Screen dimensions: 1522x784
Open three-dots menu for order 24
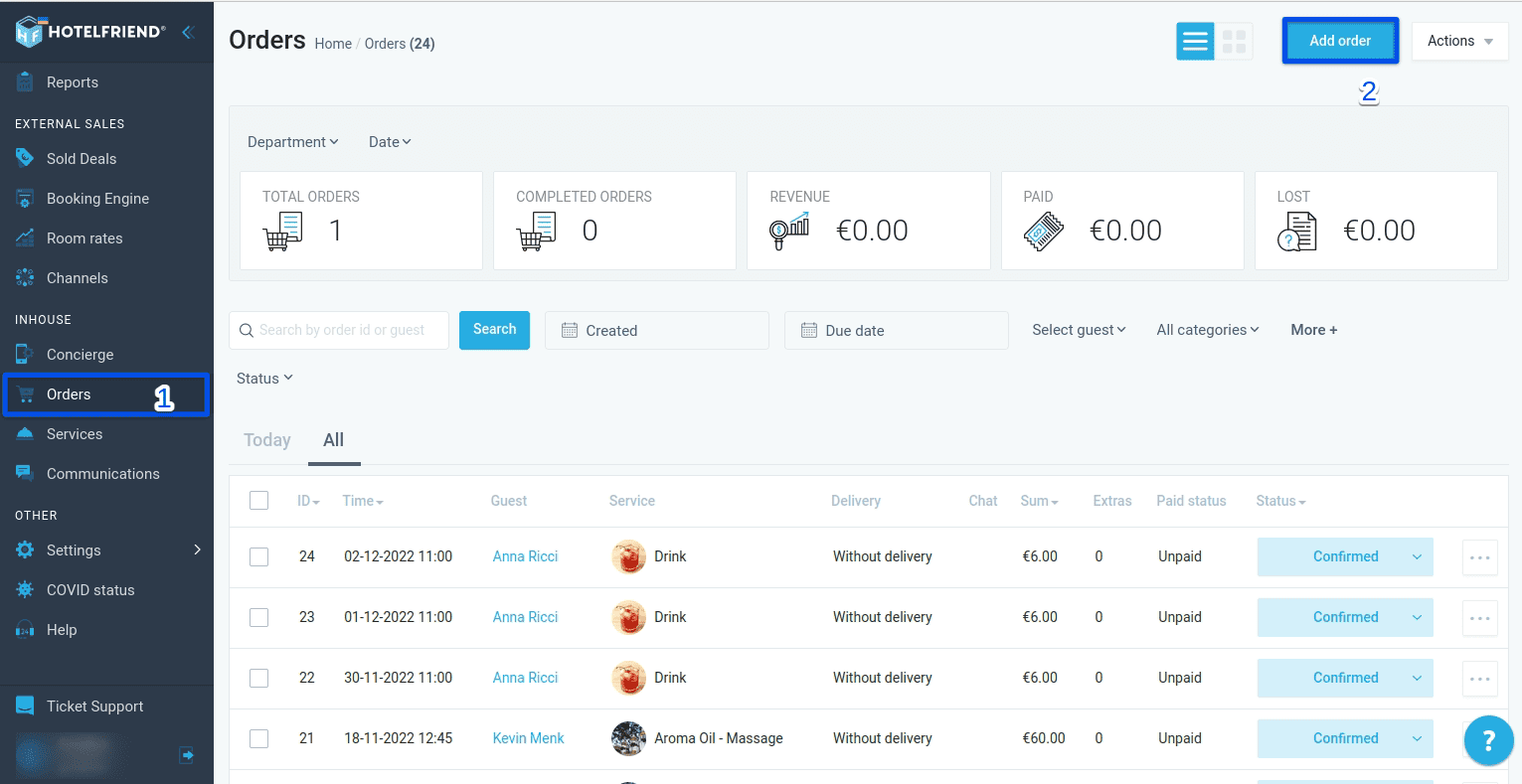[x=1479, y=557]
